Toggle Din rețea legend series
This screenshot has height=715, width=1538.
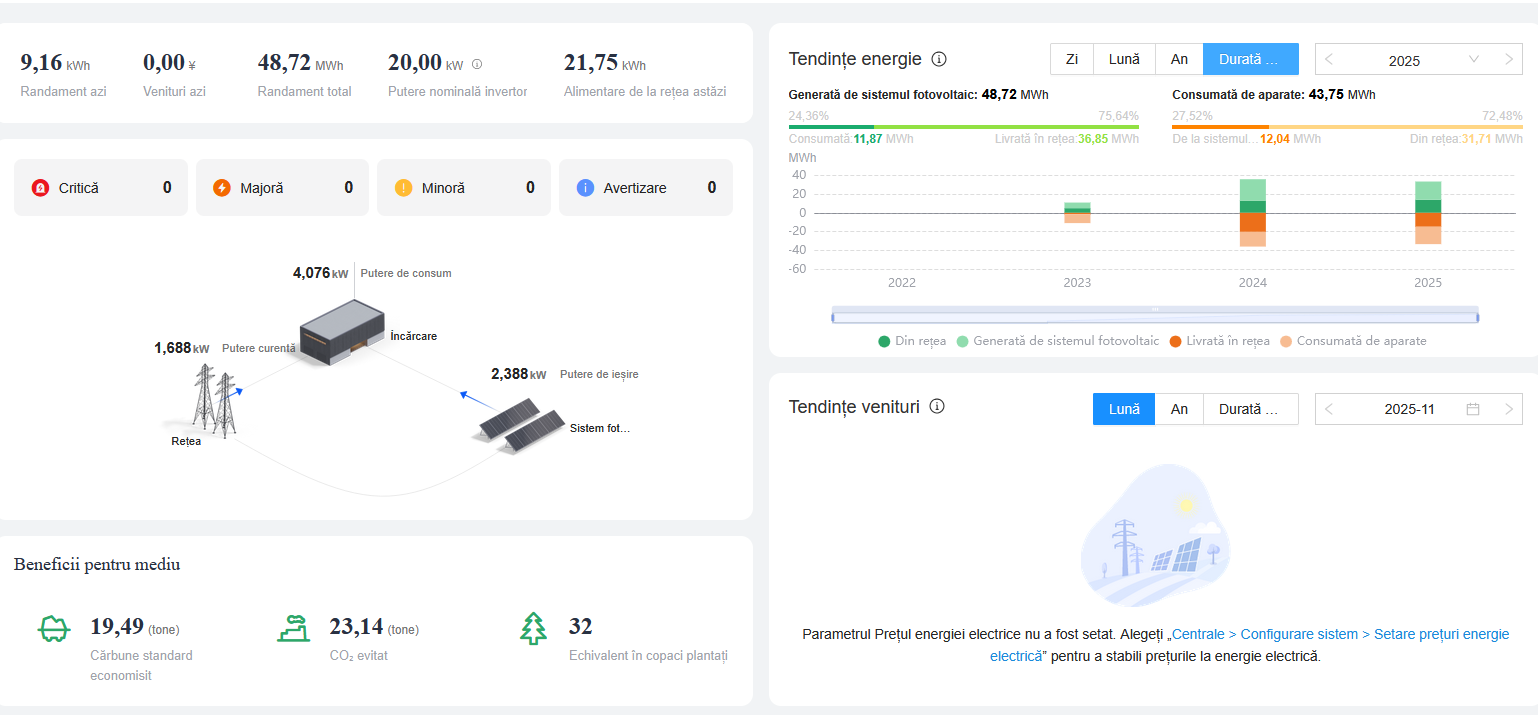tap(911, 341)
